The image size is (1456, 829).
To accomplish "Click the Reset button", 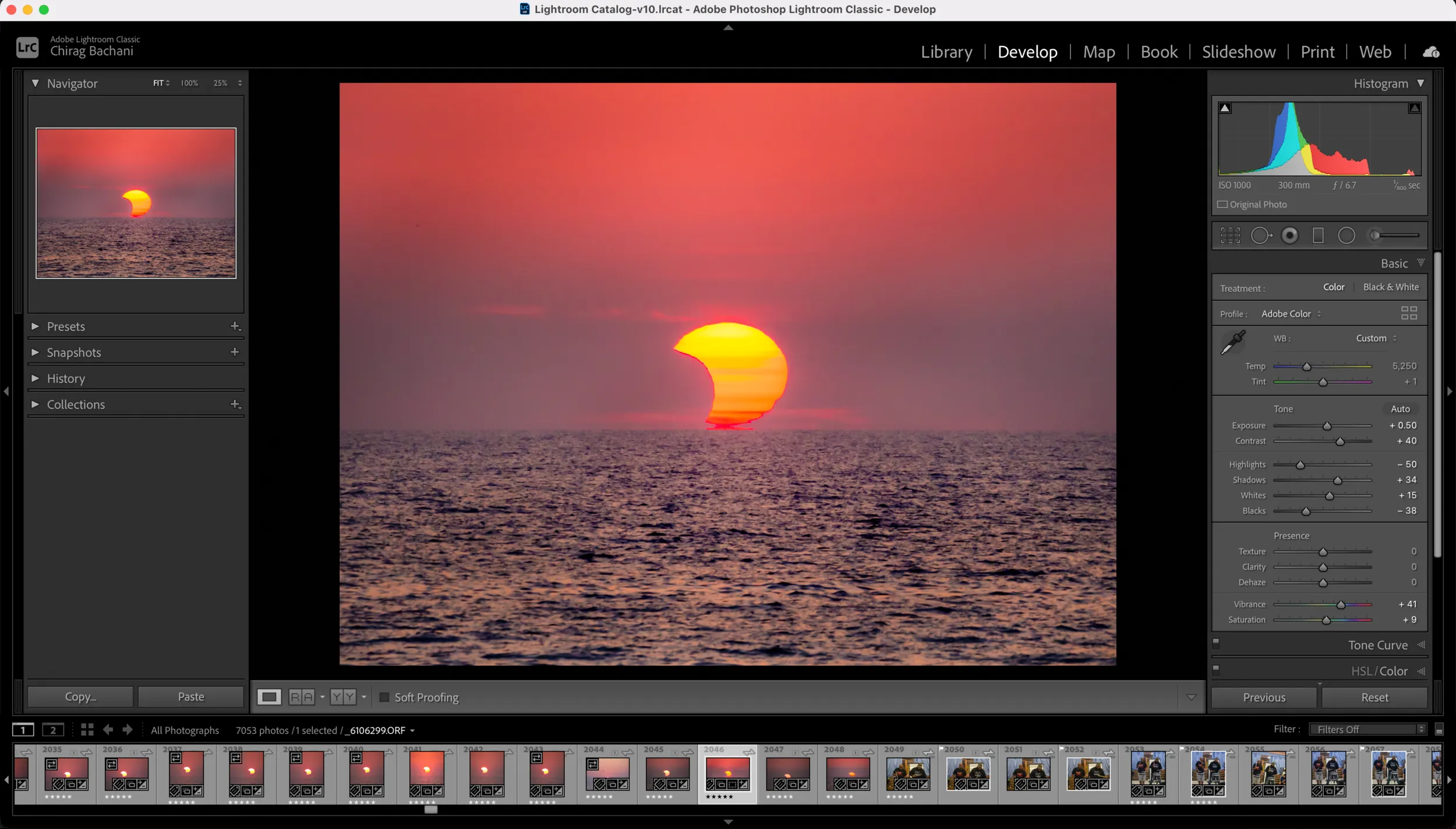I will pyautogui.click(x=1374, y=697).
